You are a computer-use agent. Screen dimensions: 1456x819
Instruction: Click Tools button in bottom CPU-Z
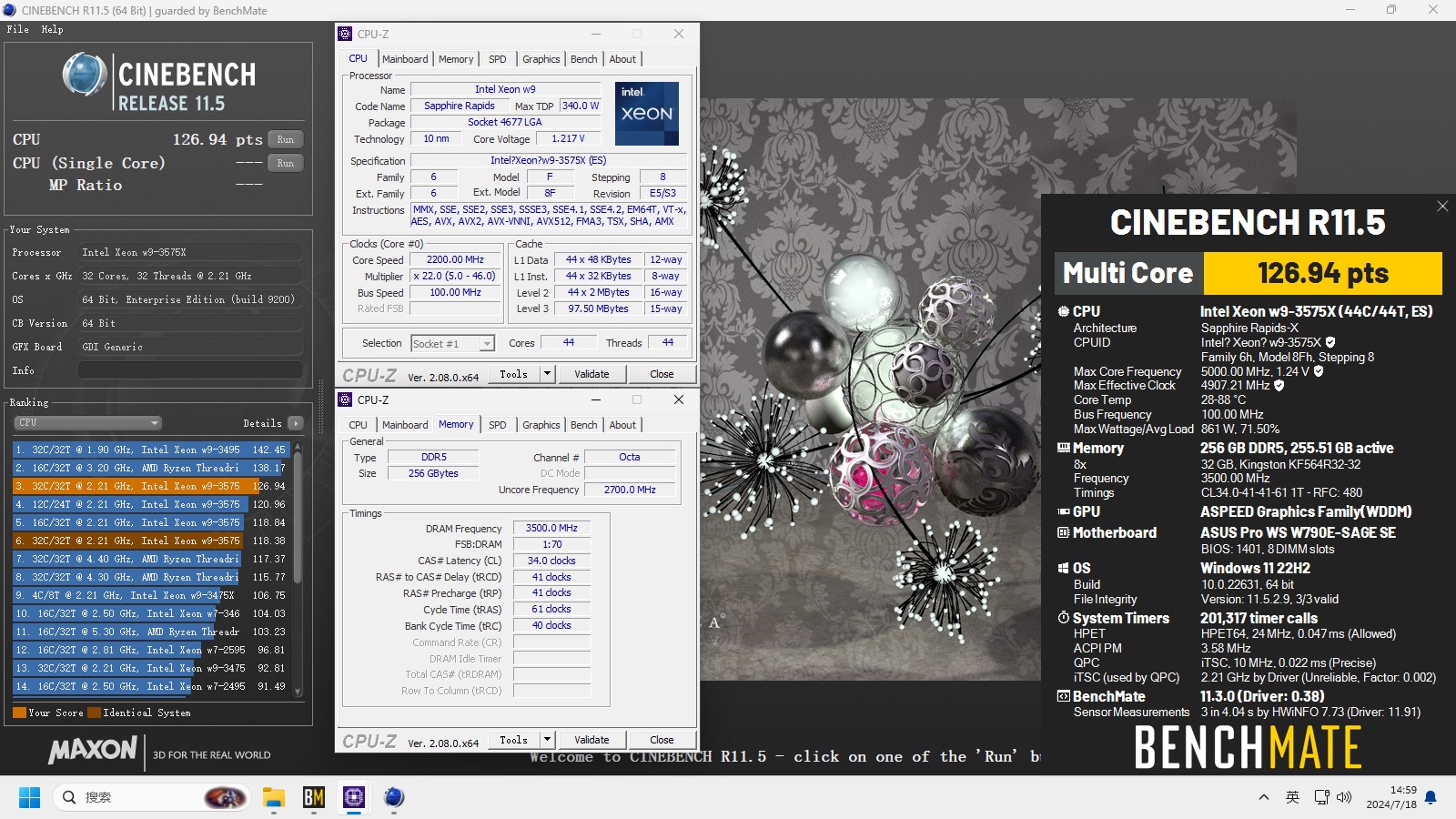513,740
